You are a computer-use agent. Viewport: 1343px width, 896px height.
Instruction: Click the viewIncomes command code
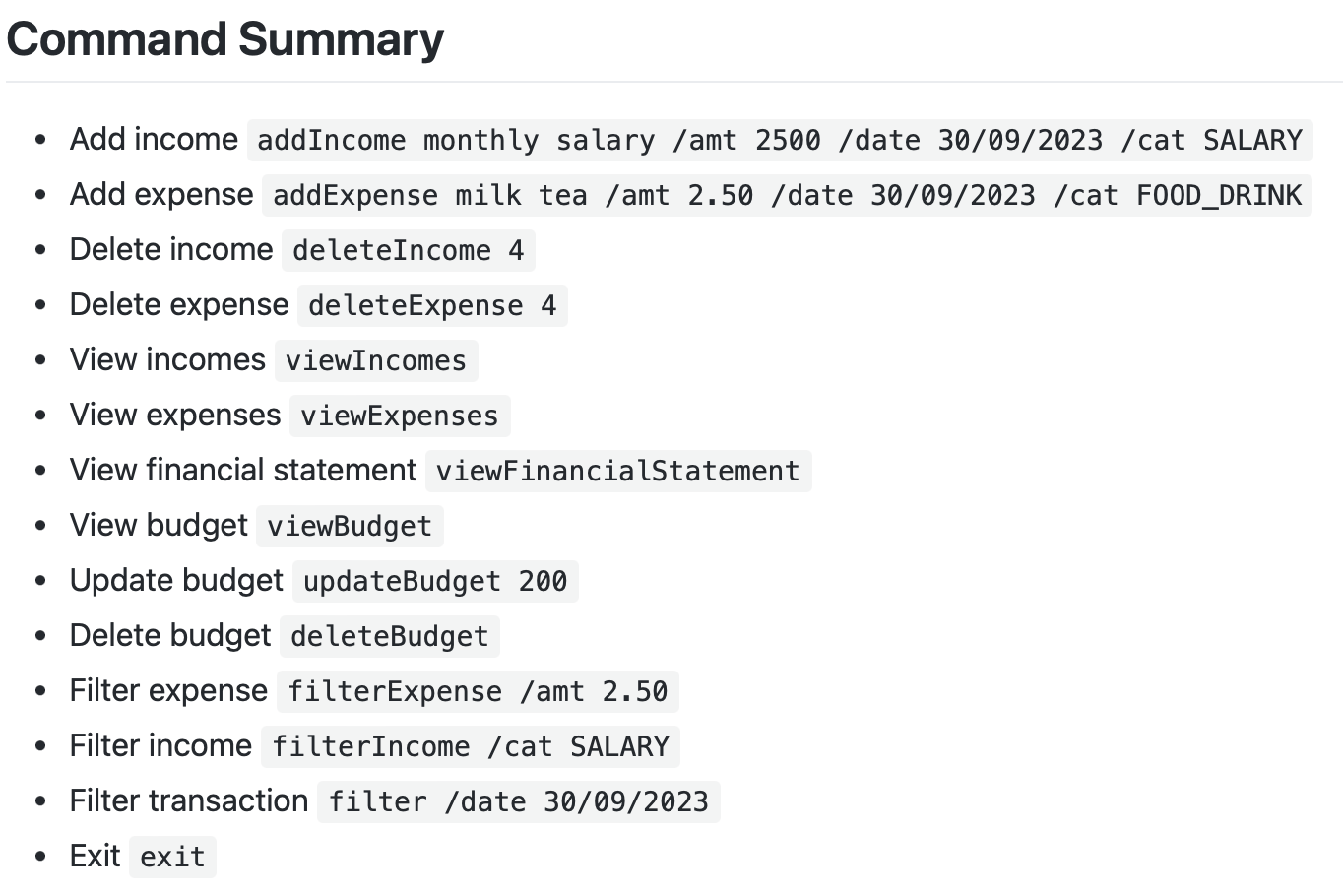pyautogui.click(x=376, y=360)
